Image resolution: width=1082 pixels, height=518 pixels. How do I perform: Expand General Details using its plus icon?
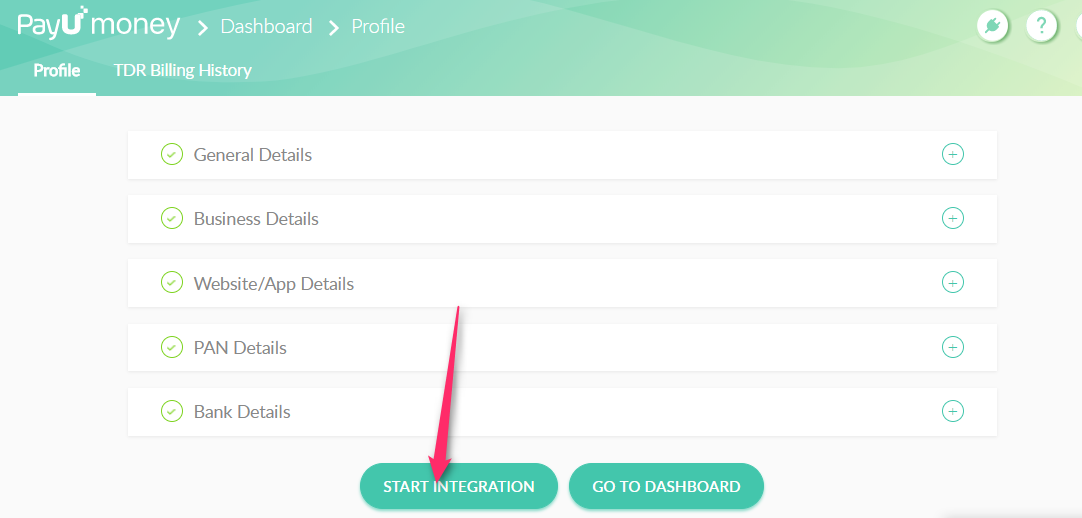click(x=953, y=155)
